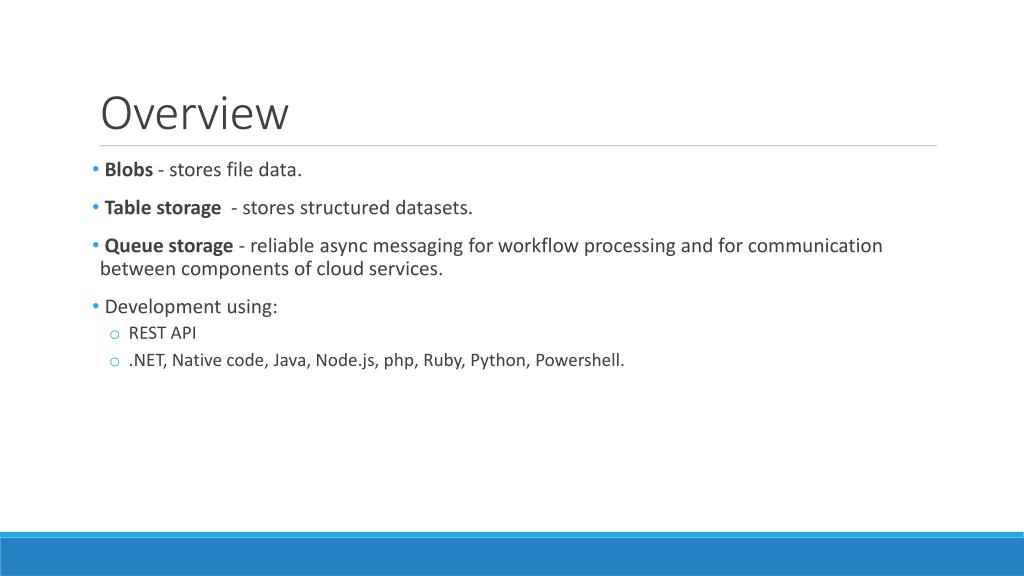This screenshot has height=576, width=1024.
Task: Click the text 'stores structured datasets'
Action: 357,208
